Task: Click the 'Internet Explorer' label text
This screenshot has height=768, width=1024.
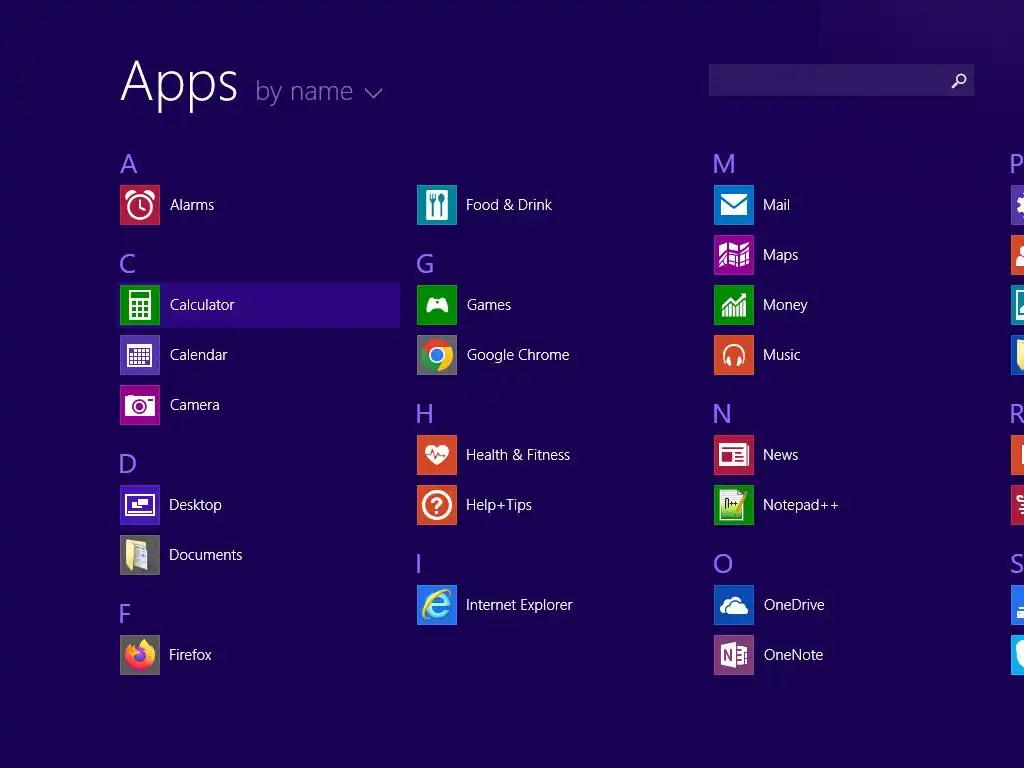Action: click(519, 605)
